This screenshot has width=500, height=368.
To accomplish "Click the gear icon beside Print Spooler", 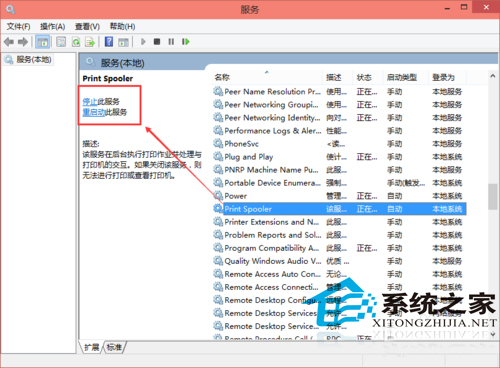I will [x=218, y=209].
